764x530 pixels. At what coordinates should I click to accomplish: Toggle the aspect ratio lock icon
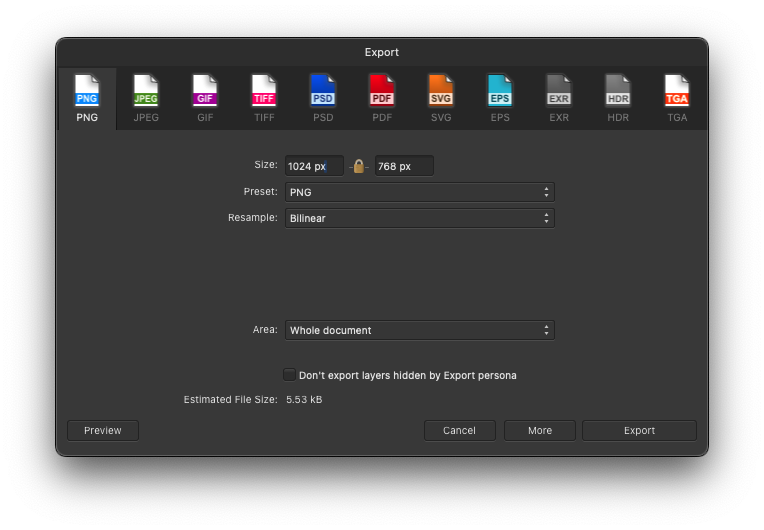coord(359,166)
